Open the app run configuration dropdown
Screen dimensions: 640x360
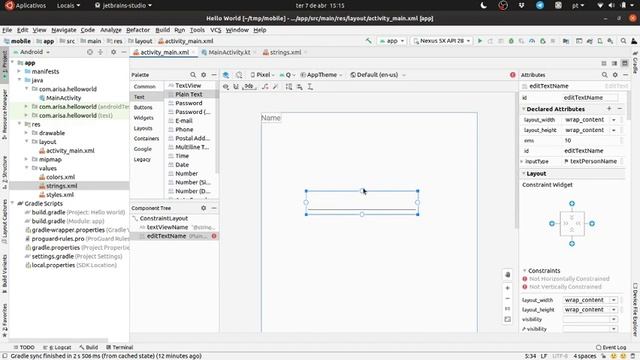point(392,41)
